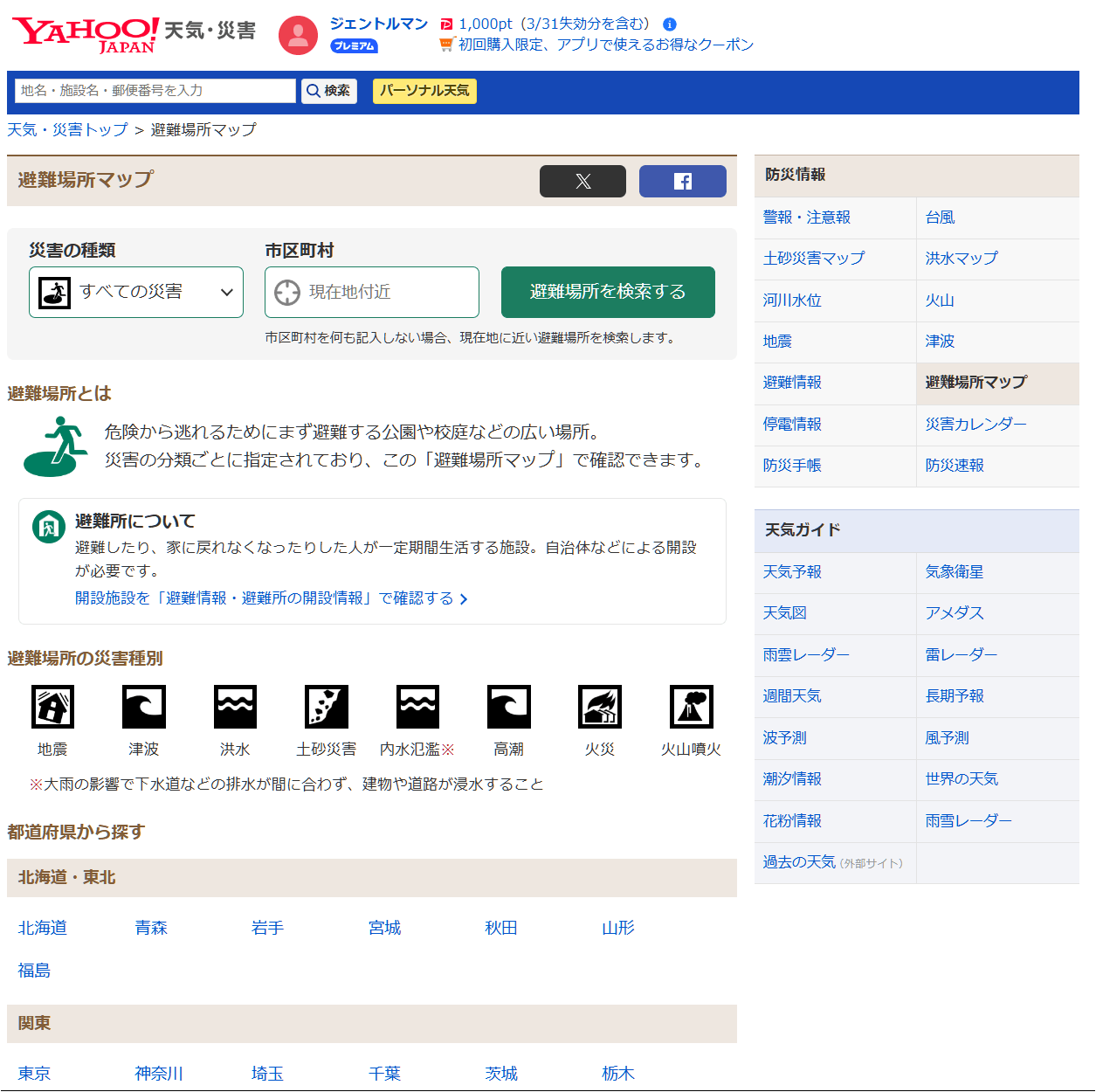Open the 警報・注意報 sidebar link

806,218
